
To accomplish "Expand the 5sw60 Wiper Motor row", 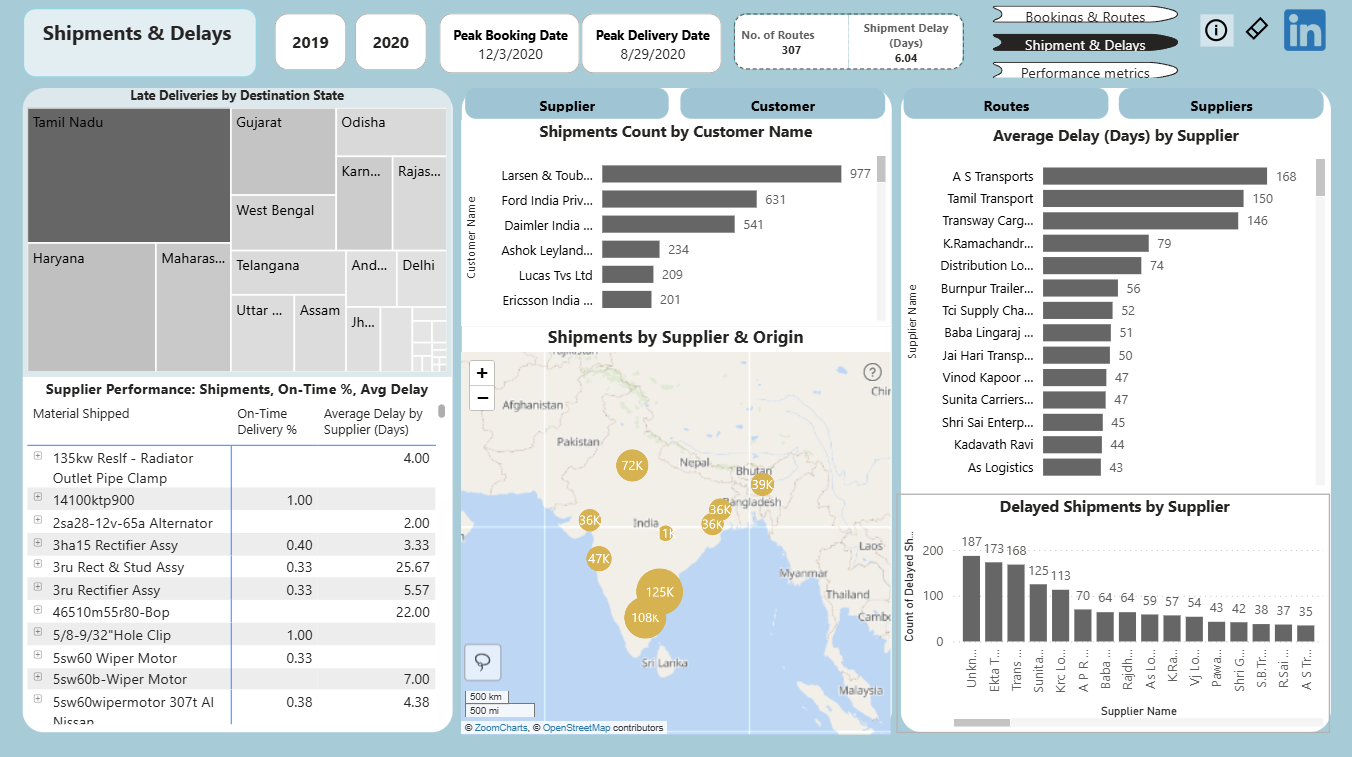I will [38, 656].
